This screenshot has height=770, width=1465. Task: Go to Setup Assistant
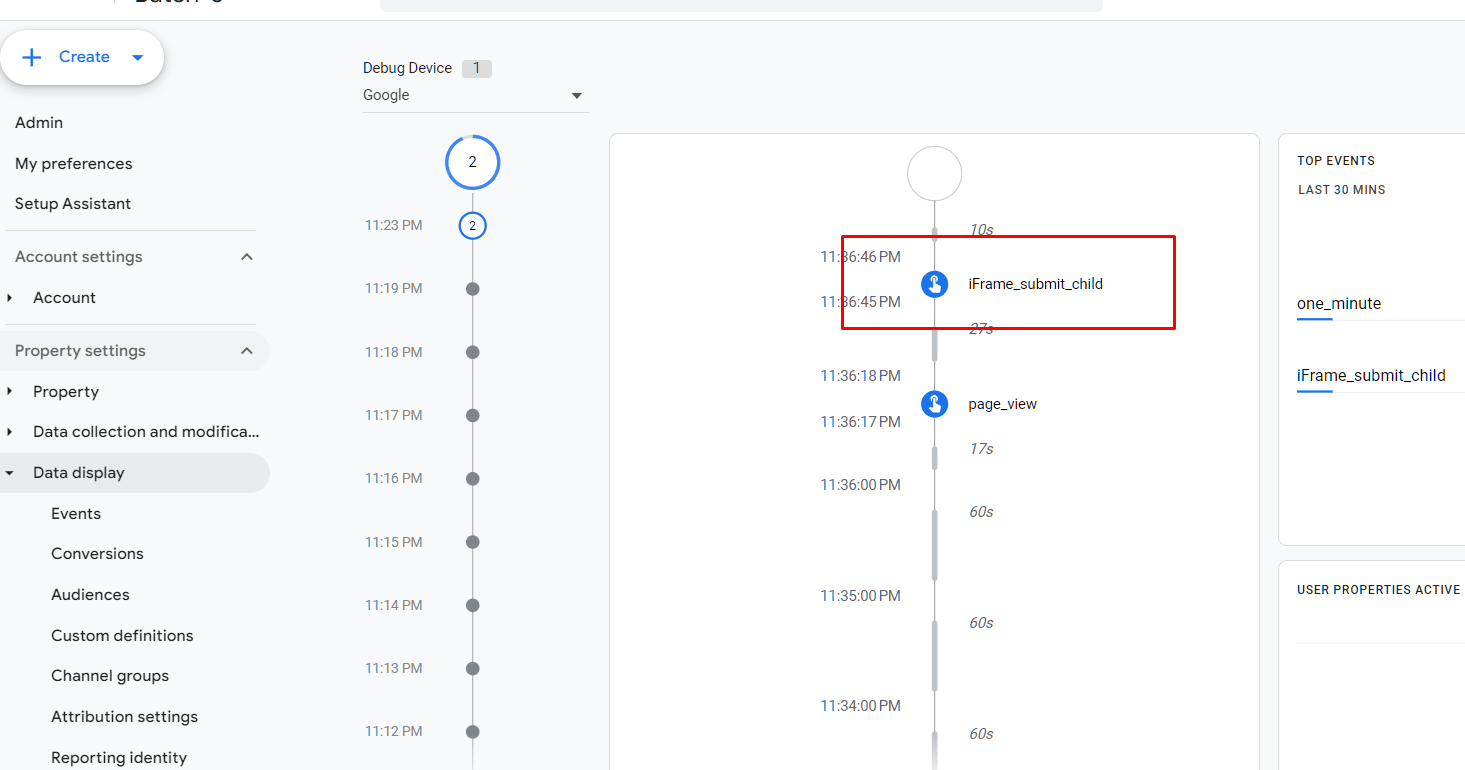pos(73,204)
